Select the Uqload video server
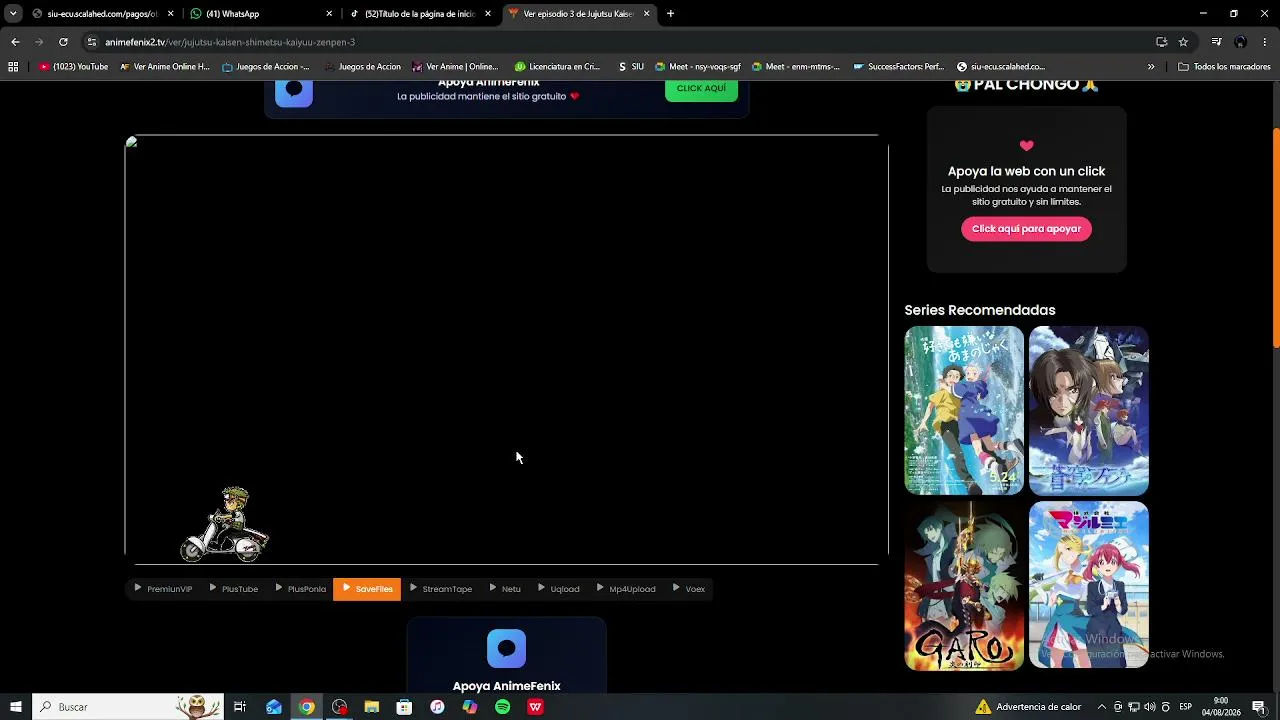Viewport: 1280px width, 720px height. tap(559, 589)
